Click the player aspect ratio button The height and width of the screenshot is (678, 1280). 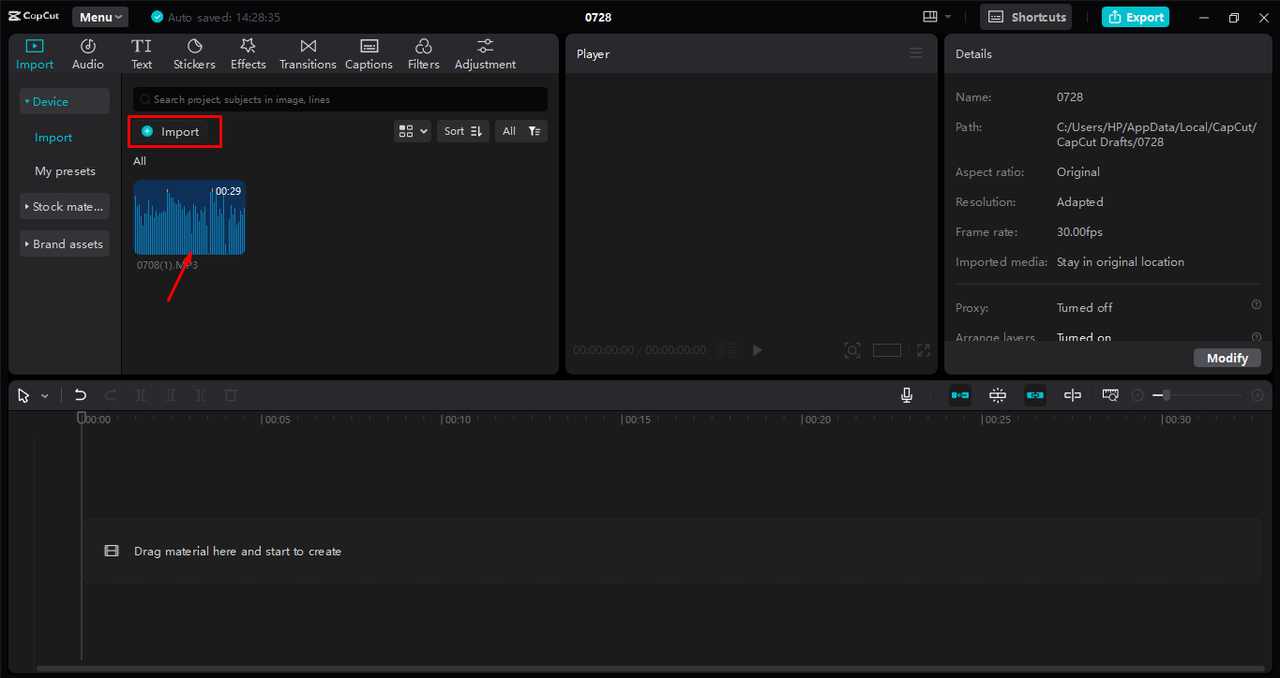pos(887,350)
